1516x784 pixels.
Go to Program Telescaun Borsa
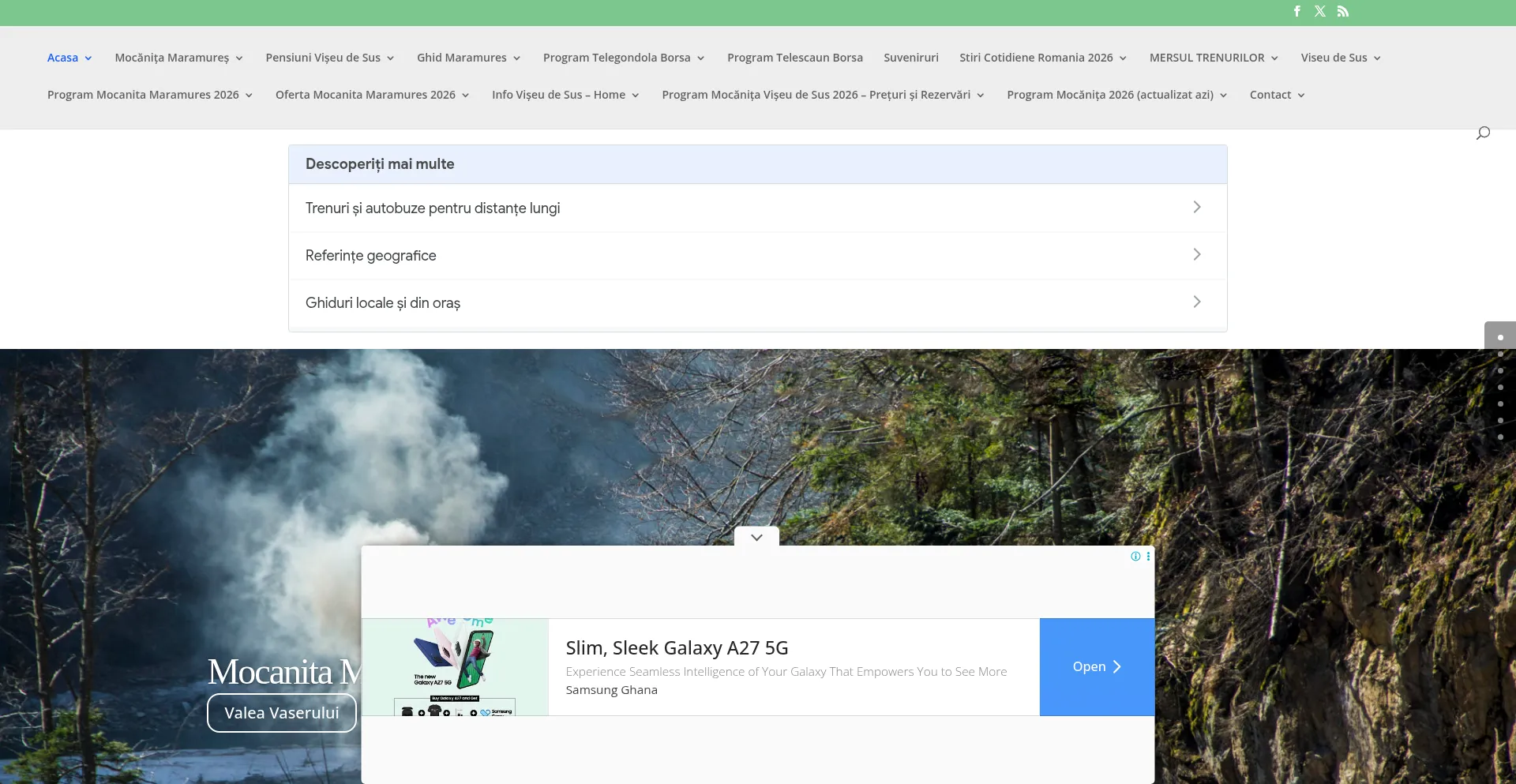pos(795,58)
